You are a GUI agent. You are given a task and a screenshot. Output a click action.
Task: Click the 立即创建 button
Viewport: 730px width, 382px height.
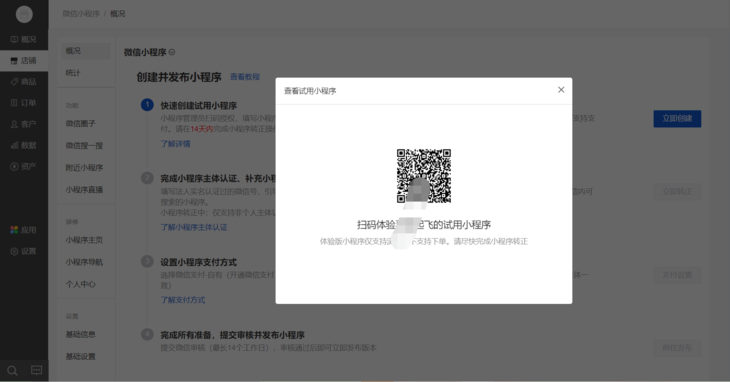(677, 119)
